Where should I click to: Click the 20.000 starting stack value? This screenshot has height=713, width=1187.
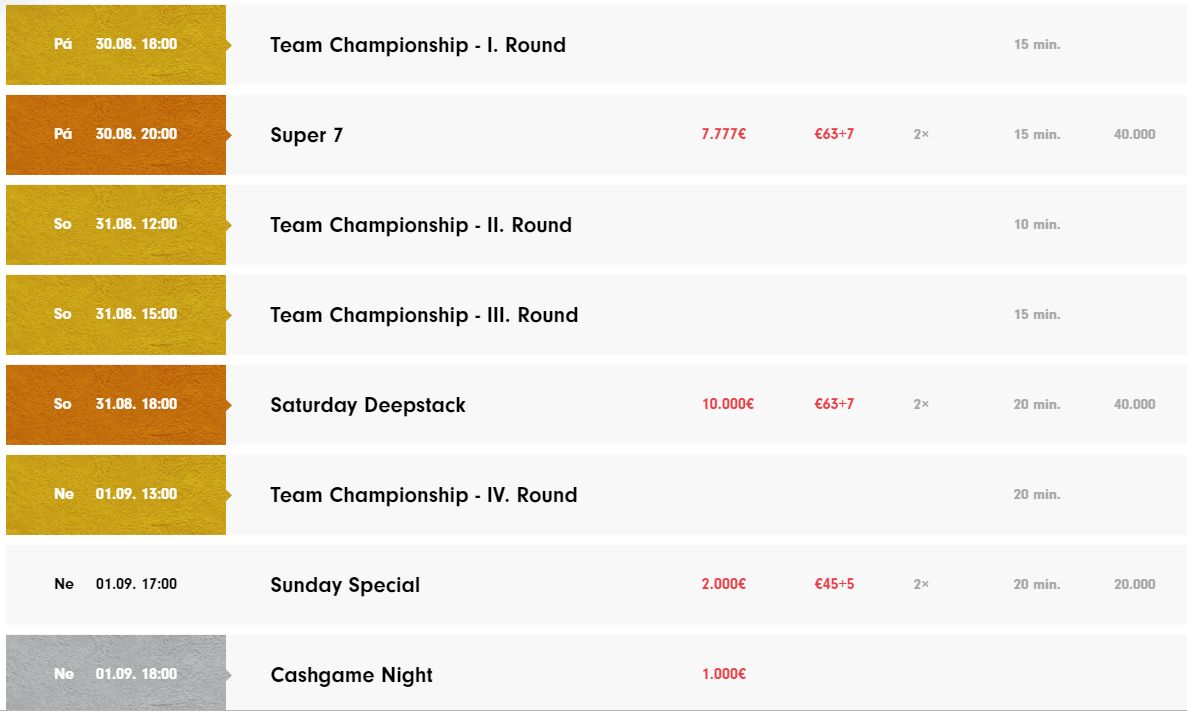click(1134, 584)
